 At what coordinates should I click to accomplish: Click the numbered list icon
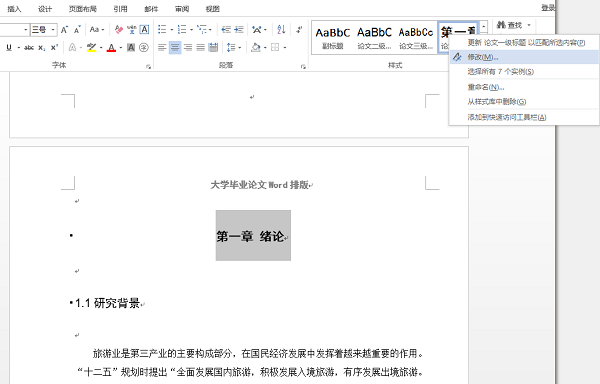click(x=182, y=29)
